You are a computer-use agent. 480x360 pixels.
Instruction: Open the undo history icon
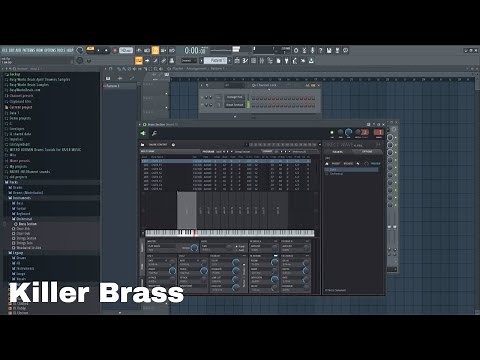296,50
